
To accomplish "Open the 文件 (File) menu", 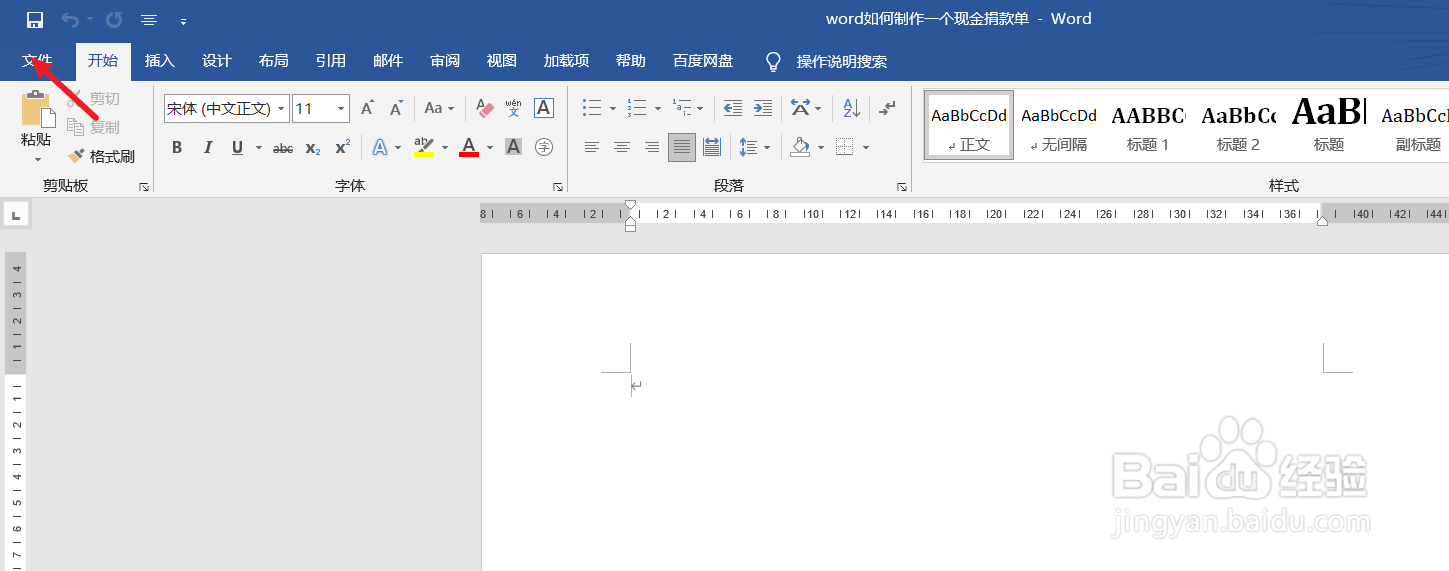I will pos(37,61).
